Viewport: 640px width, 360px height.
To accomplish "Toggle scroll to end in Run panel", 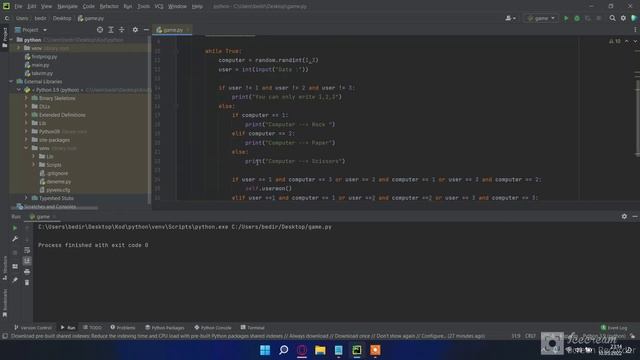I will click(27, 260).
